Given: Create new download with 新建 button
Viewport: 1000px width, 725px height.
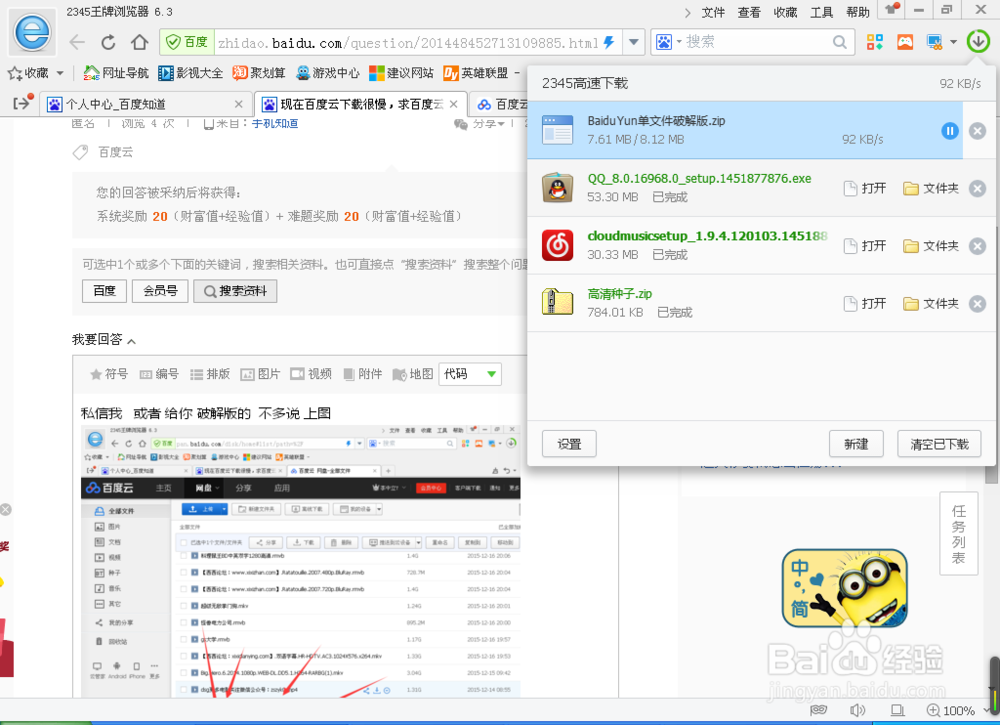Looking at the screenshot, I should coord(856,444).
